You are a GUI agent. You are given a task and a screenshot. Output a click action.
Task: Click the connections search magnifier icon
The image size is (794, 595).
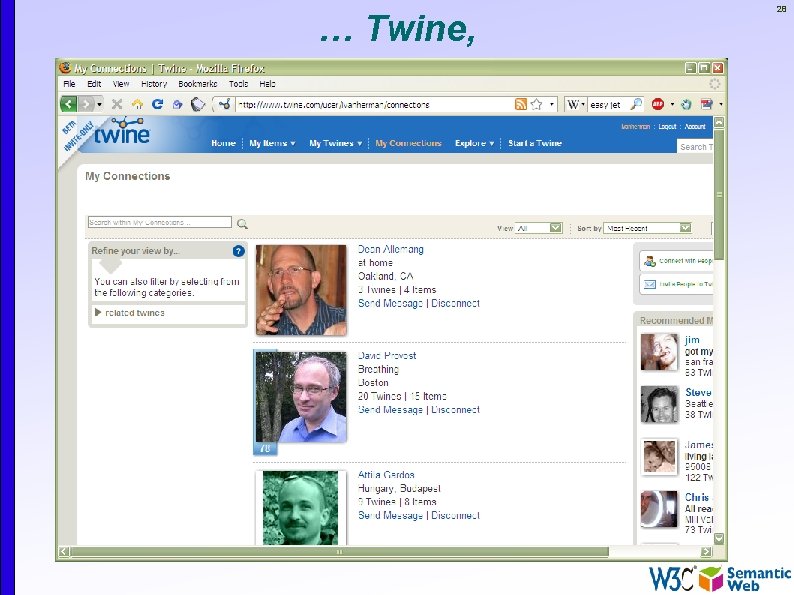pyautogui.click(x=243, y=224)
